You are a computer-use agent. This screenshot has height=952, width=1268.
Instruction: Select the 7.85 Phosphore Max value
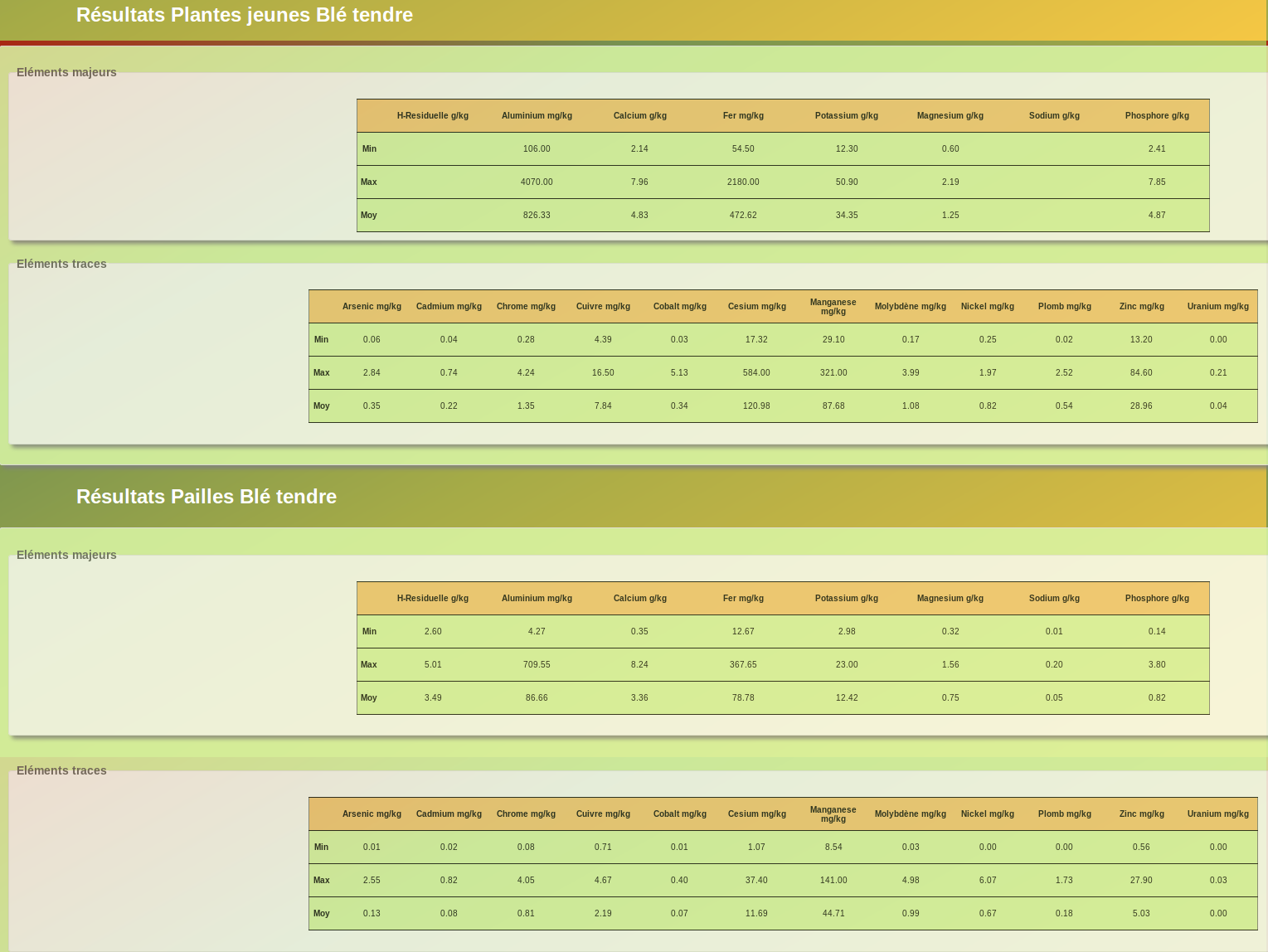[1157, 182]
